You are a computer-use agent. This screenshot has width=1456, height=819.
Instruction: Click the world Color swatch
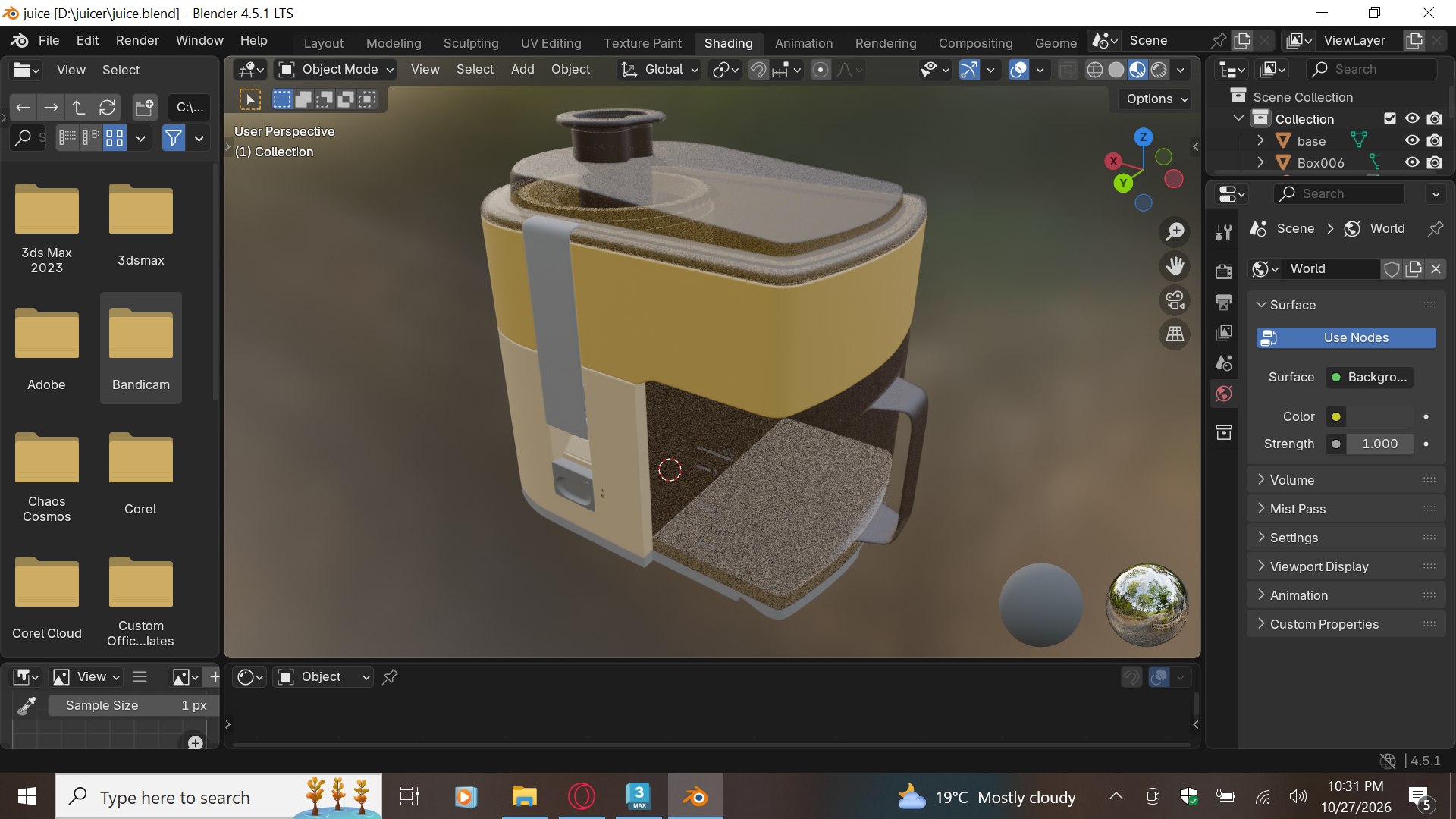point(1380,416)
